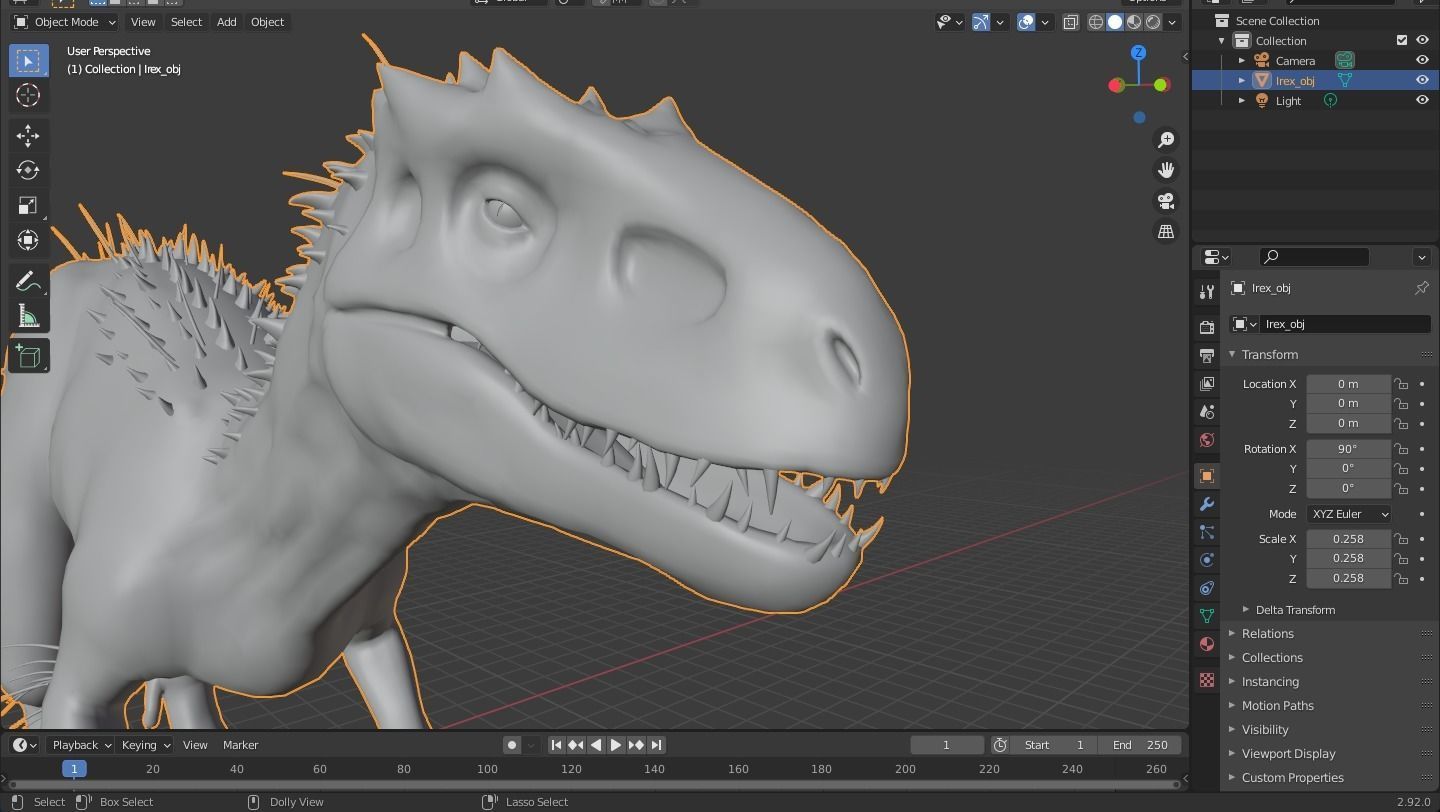
Task: Select the Rotate tool
Action: tap(29, 170)
